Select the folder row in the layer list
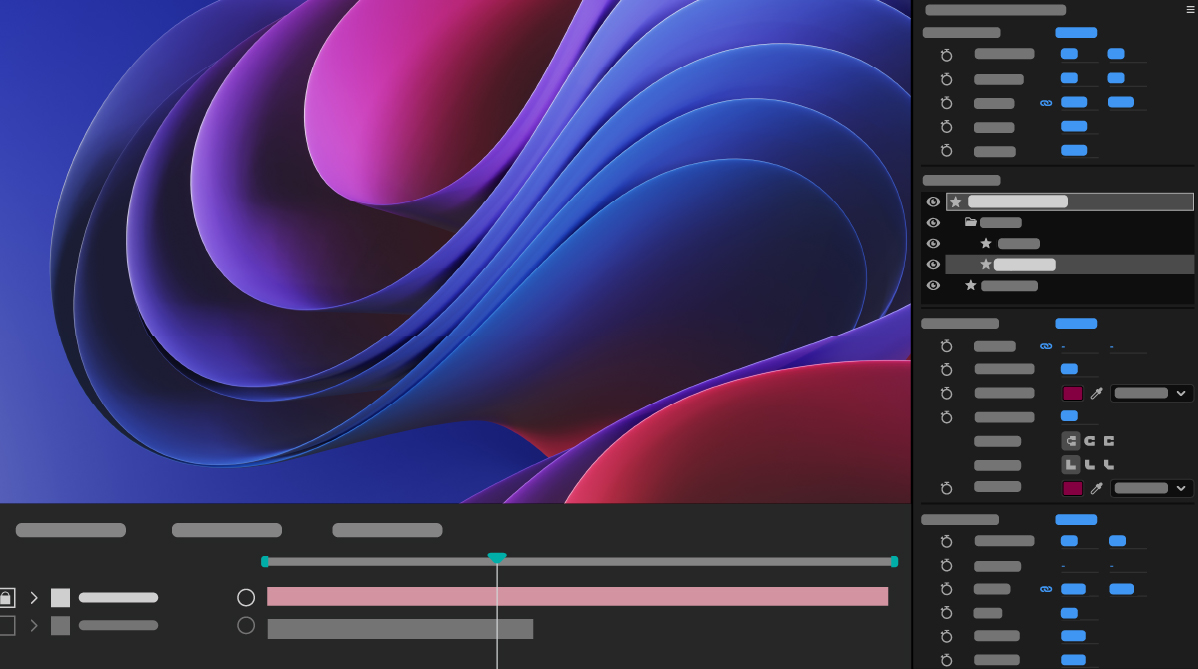1198x669 pixels. coord(1070,222)
